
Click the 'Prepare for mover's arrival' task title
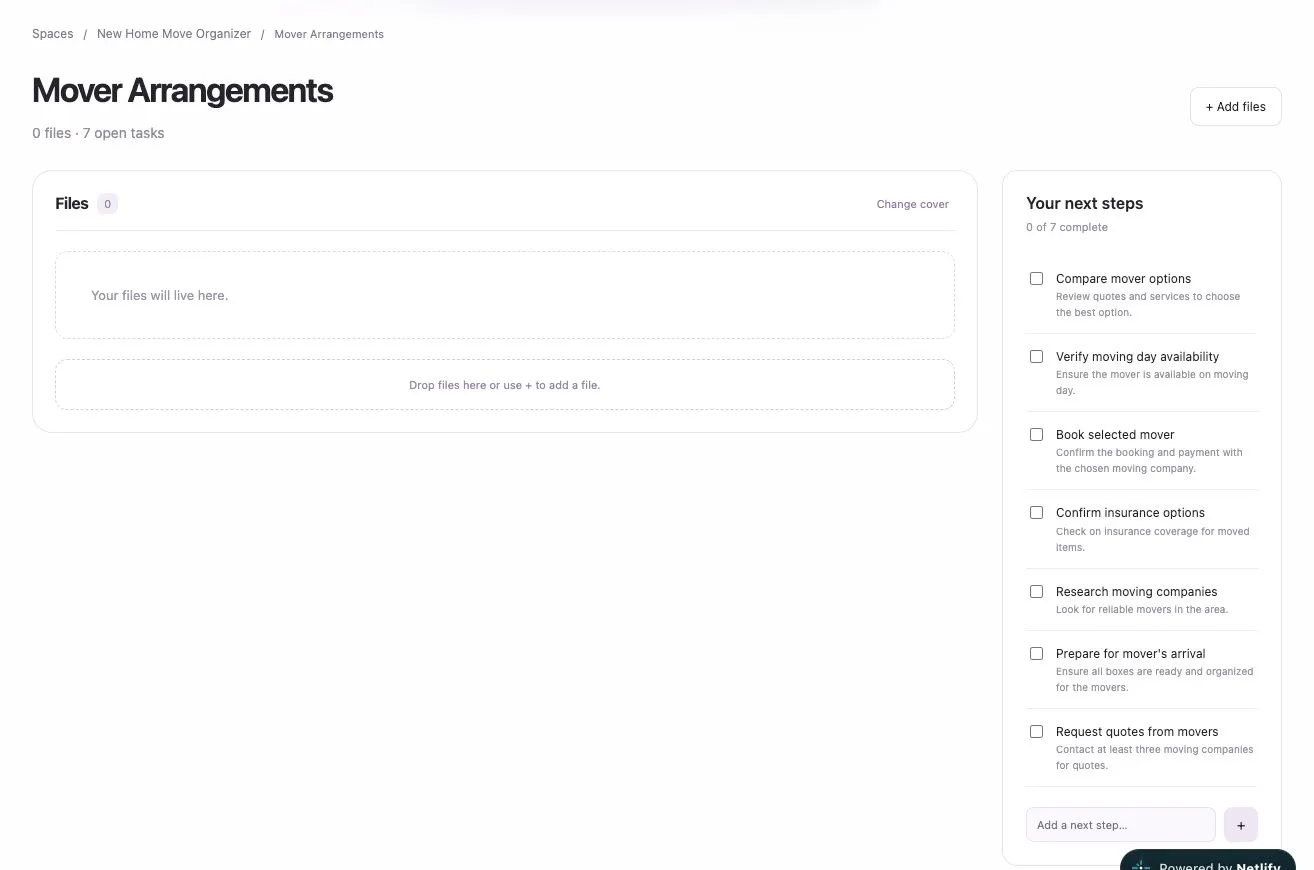[x=1130, y=654]
